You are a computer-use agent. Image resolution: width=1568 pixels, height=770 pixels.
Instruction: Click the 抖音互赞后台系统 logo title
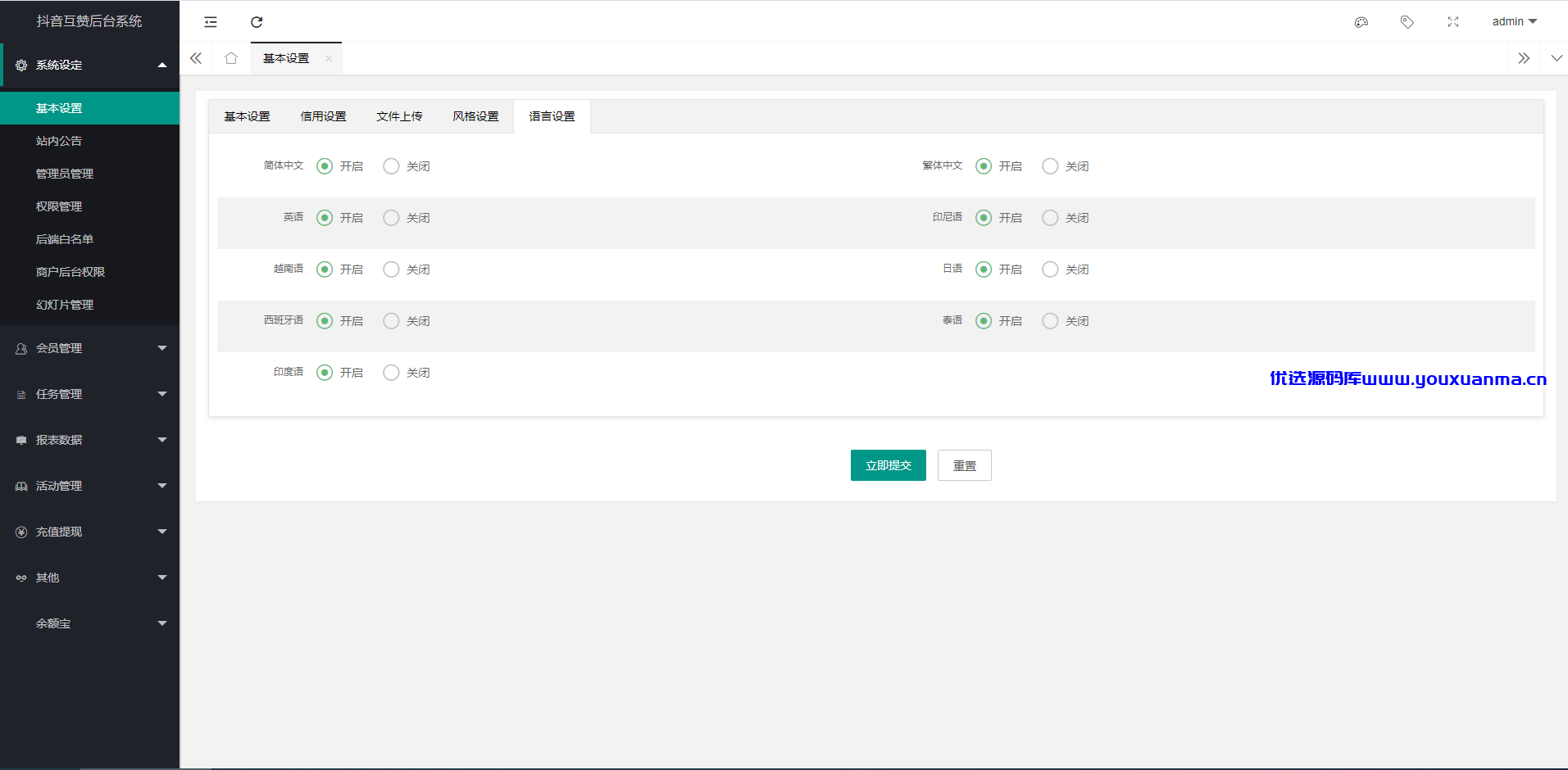pyautogui.click(x=89, y=21)
